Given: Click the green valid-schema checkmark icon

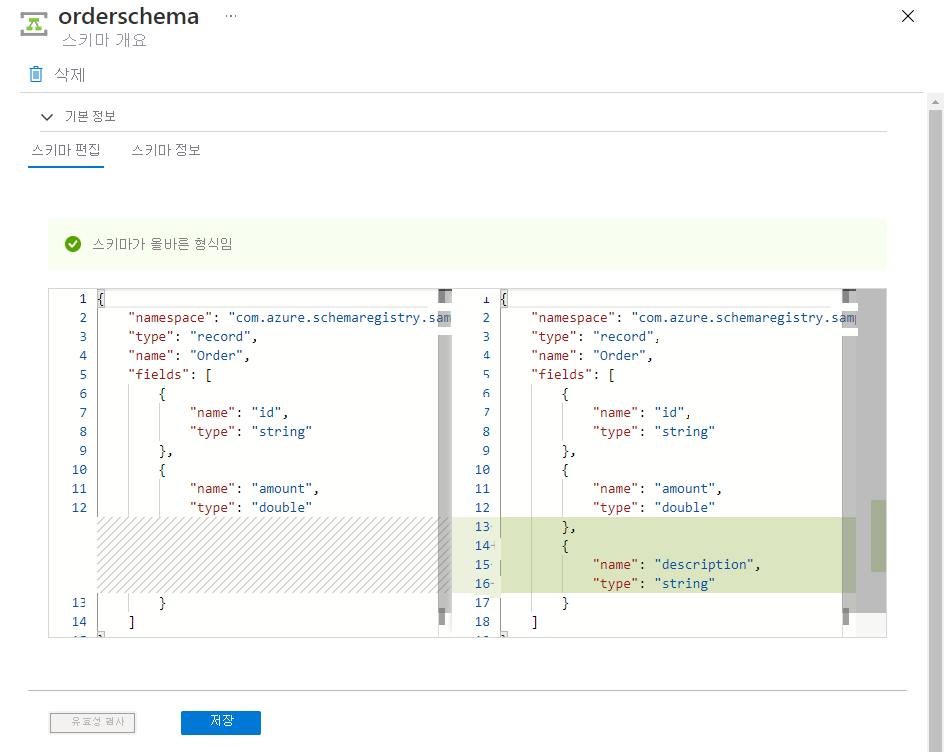Looking at the screenshot, I should tap(72, 244).
